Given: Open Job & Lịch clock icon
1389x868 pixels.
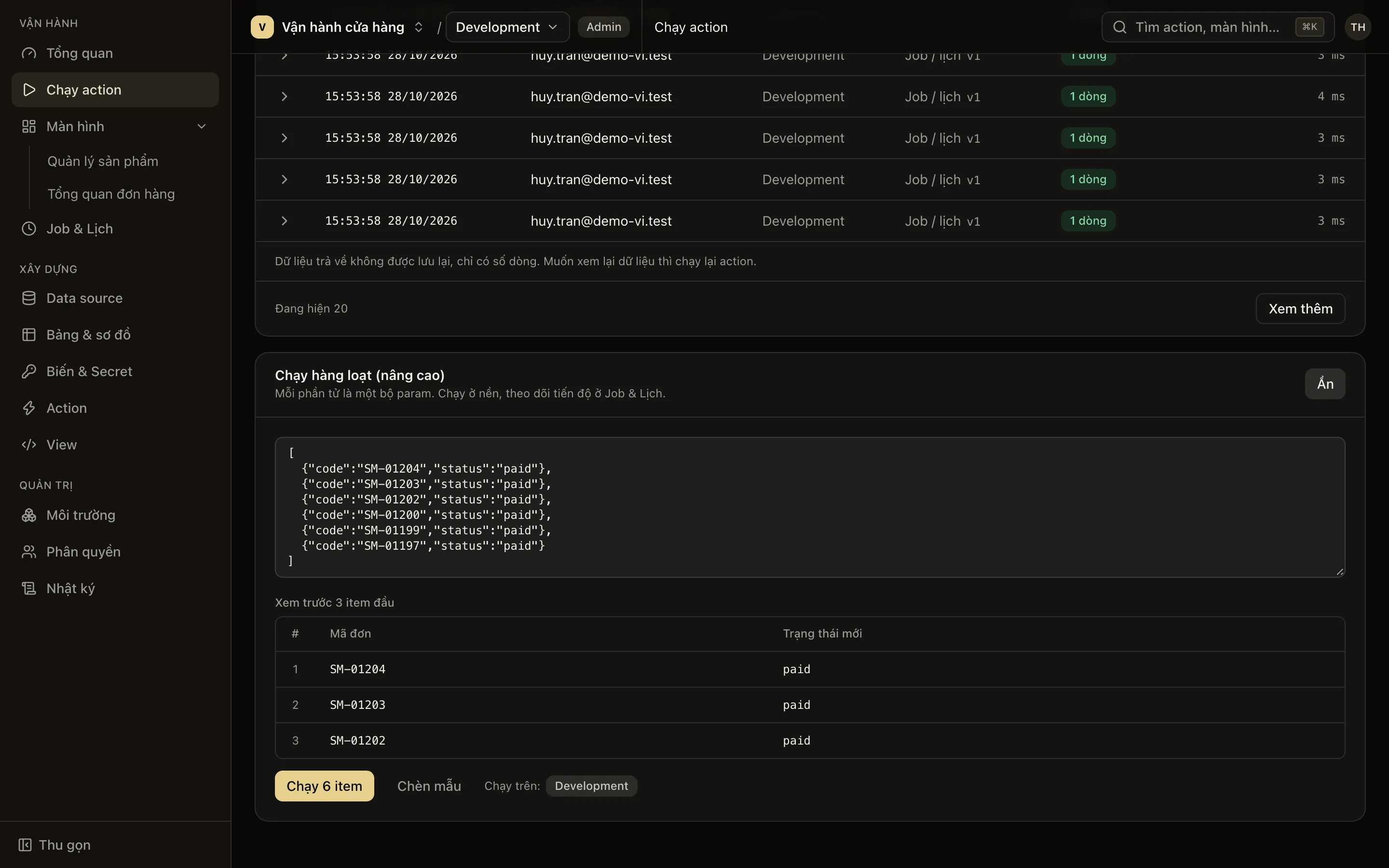Looking at the screenshot, I should point(29,229).
